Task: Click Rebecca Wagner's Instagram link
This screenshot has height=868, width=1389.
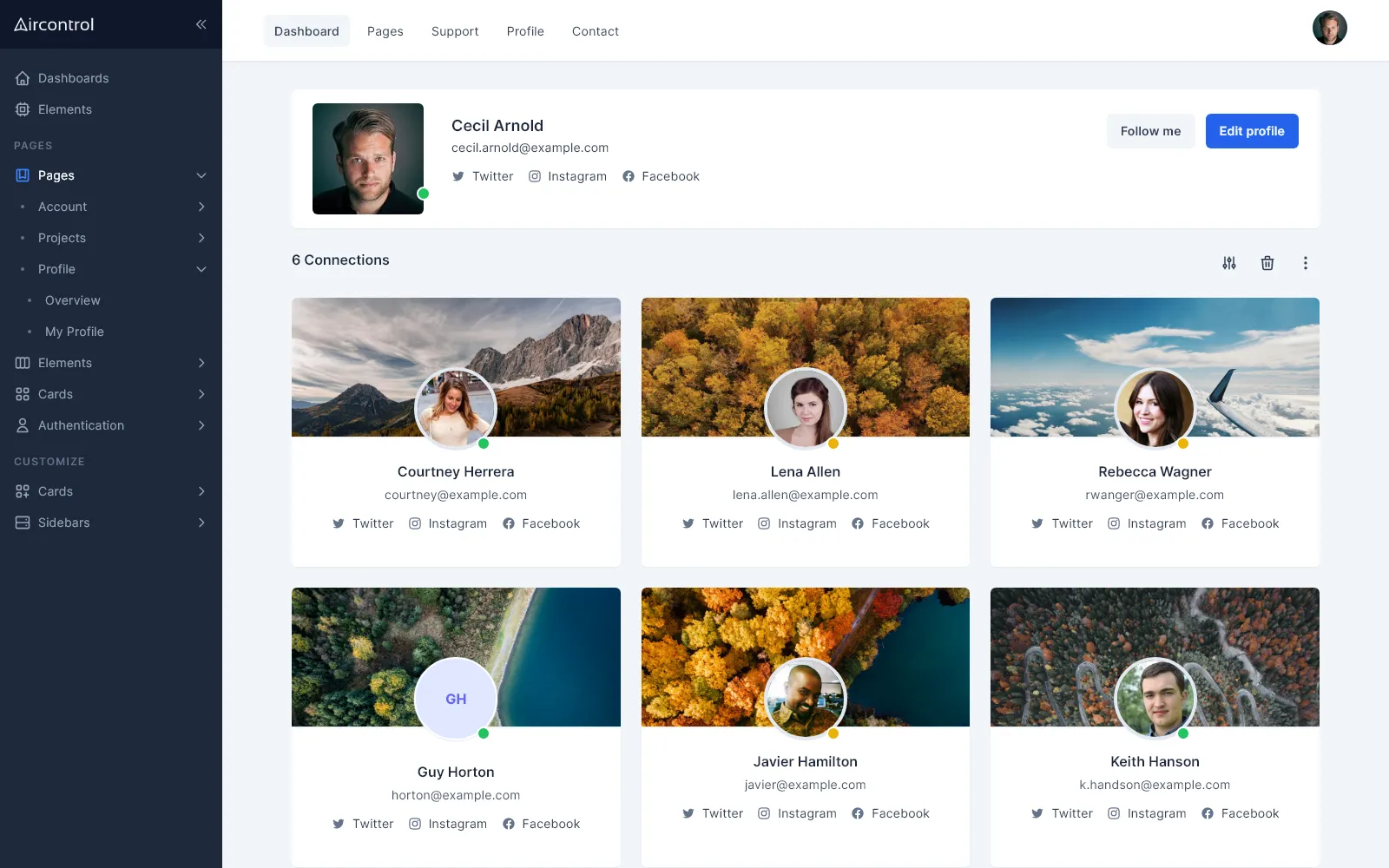Action: tap(1147, 523)
